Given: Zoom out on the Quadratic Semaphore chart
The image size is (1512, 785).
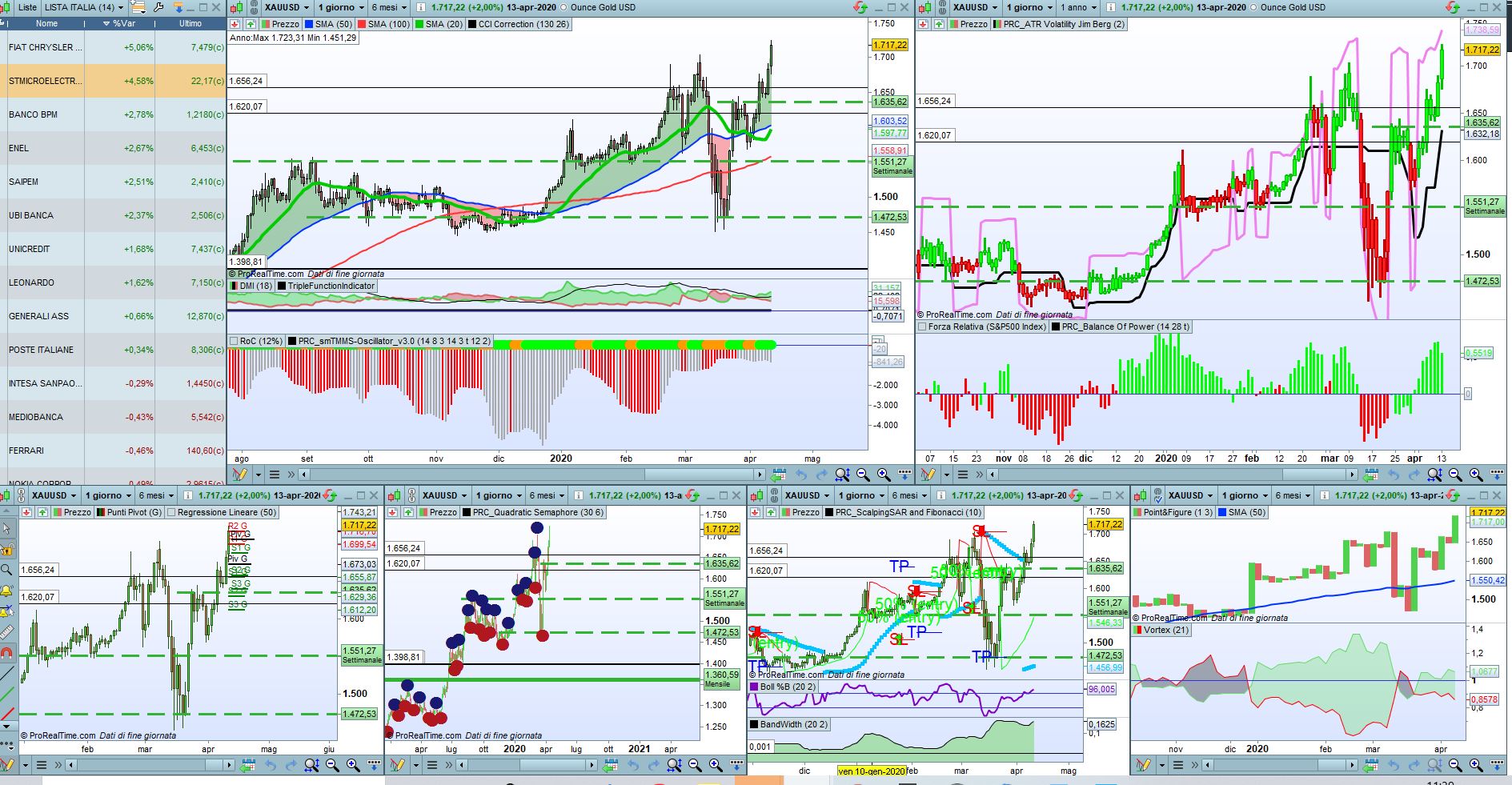Looking at the screenshot, I should pos(694,765).
